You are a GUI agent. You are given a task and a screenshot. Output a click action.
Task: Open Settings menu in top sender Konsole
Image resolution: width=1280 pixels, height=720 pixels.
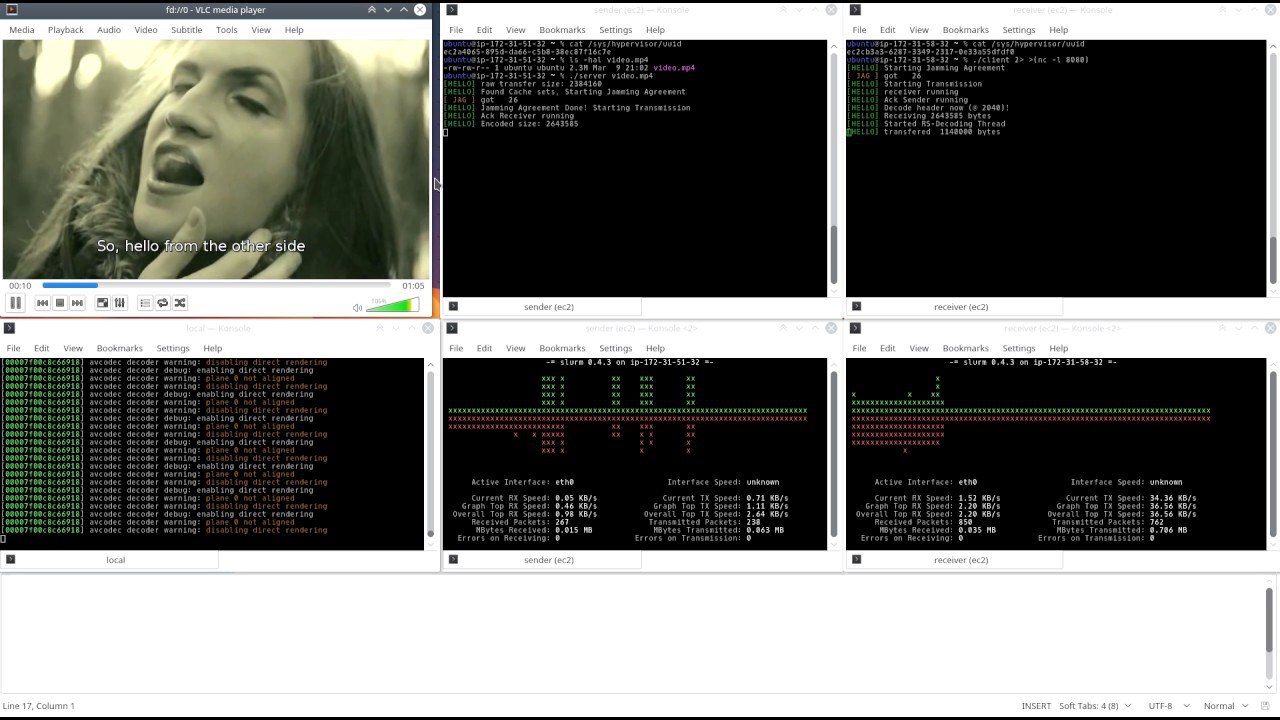(x=615, y=30)
